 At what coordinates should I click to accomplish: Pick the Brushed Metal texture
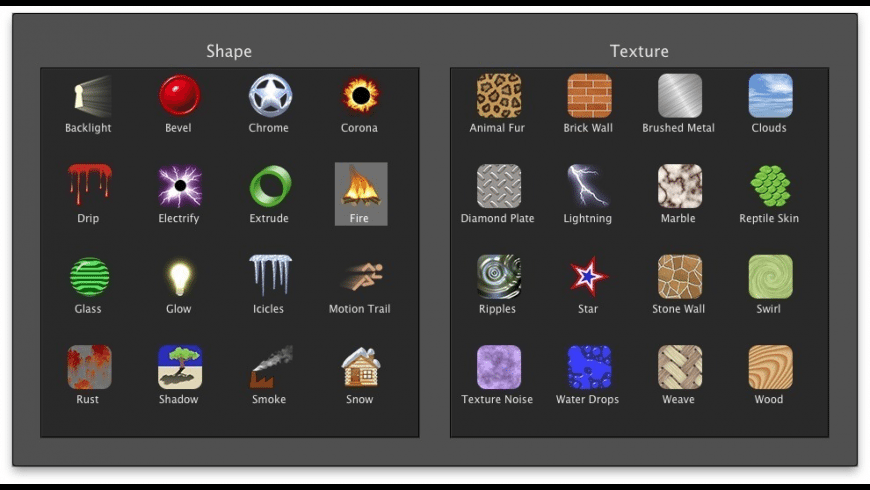(x=680, y=95)
